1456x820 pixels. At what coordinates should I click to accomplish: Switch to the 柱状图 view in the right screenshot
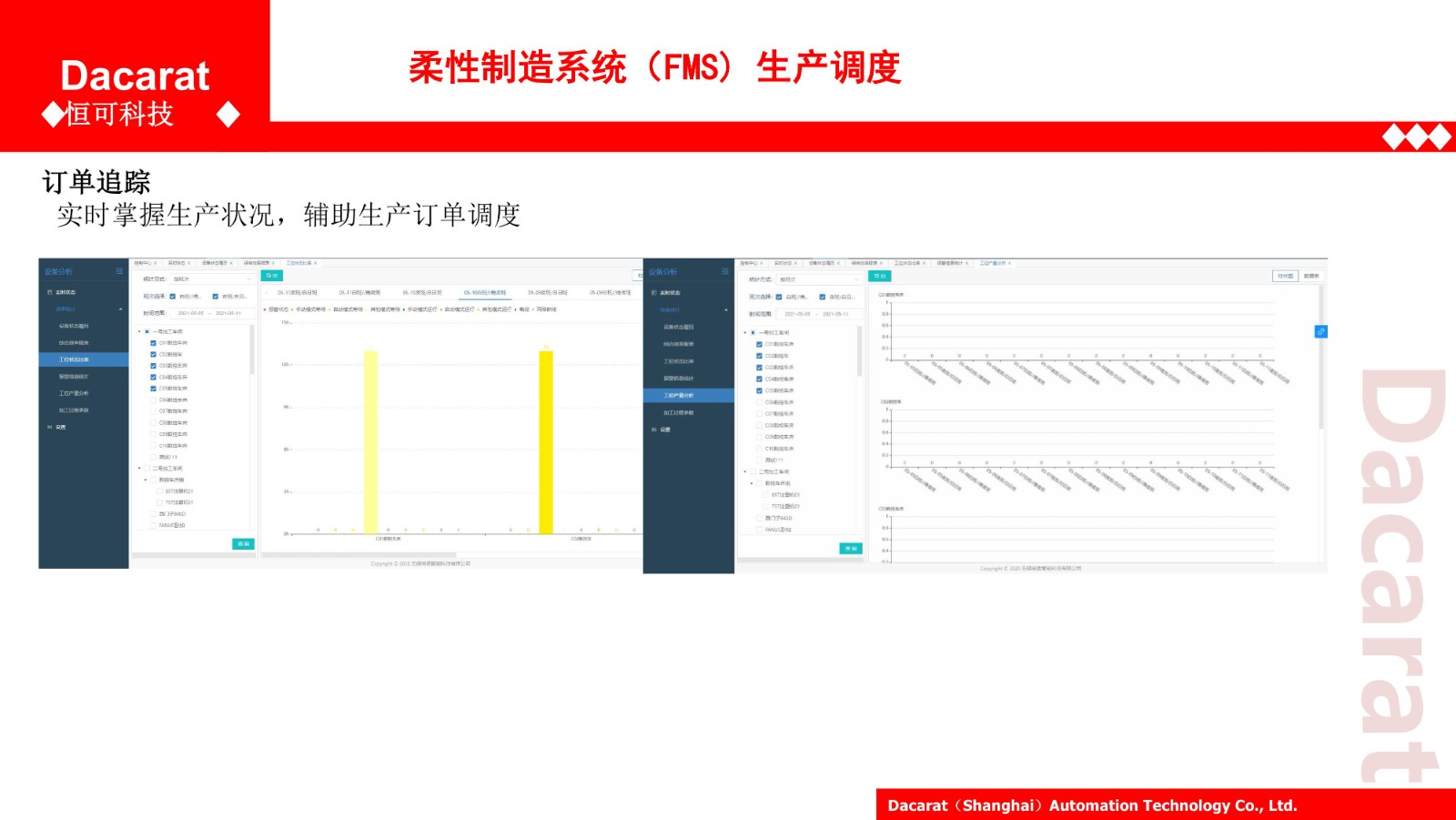pos(1285,276)
